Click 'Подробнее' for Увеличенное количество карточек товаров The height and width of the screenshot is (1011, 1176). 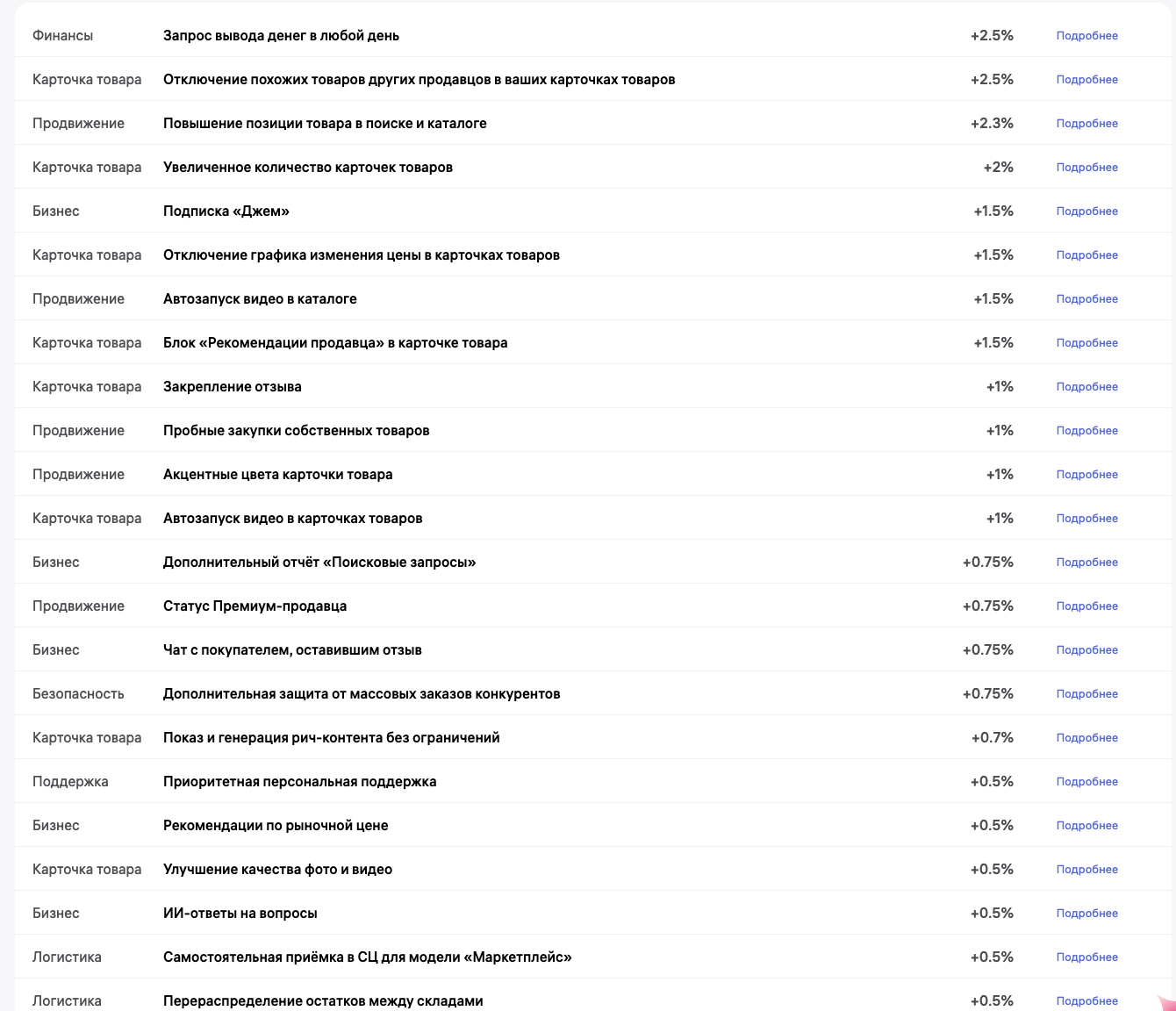1086,168
